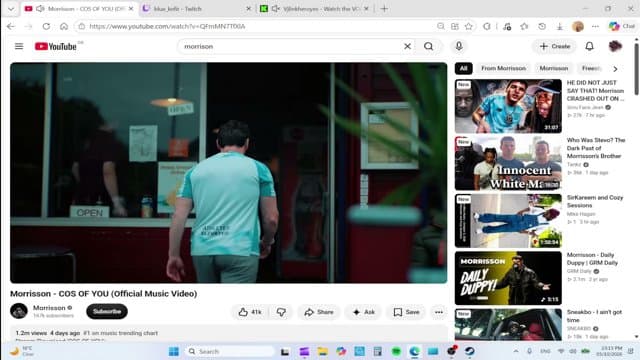Open a new browser tab

click(x=384, y=9)
